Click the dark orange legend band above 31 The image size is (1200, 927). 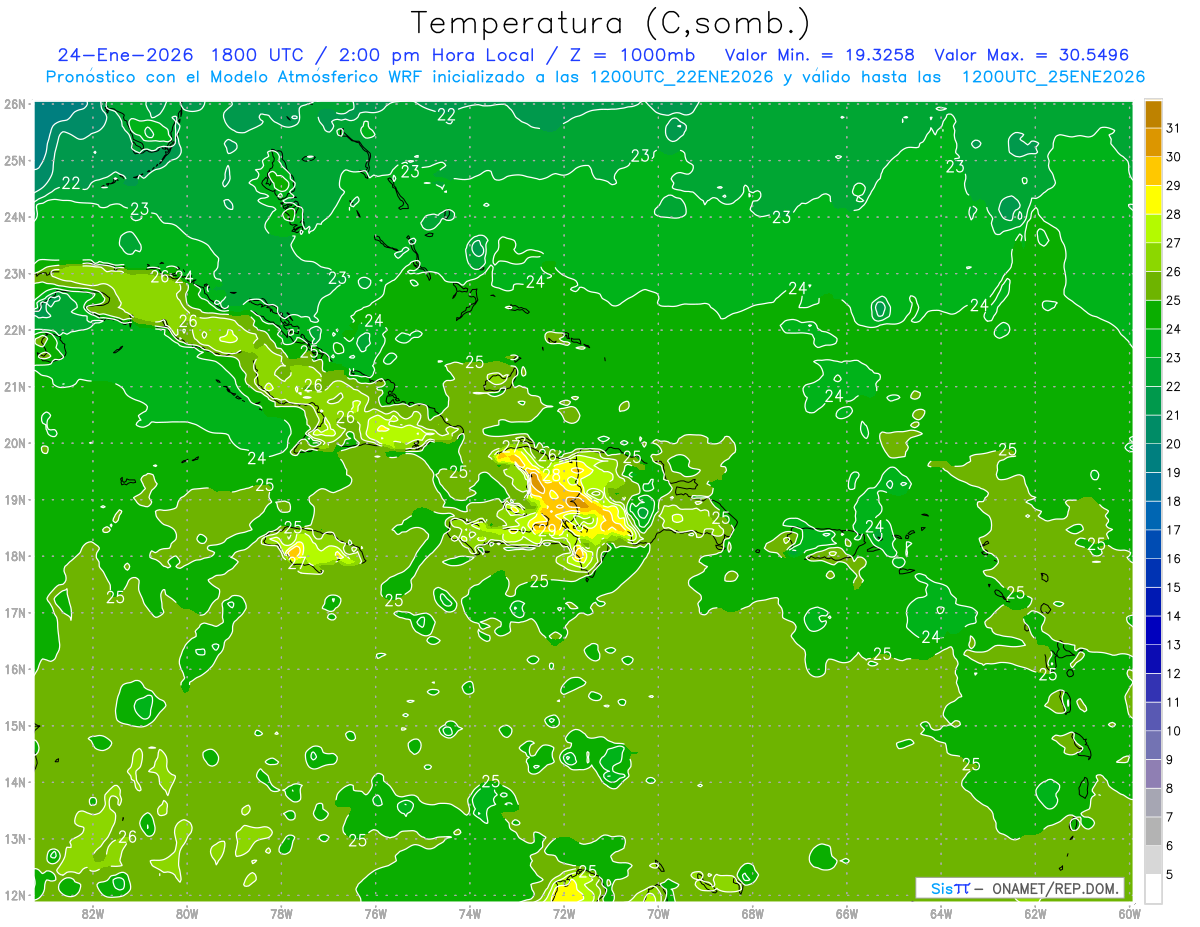(x=1153, y=113)
